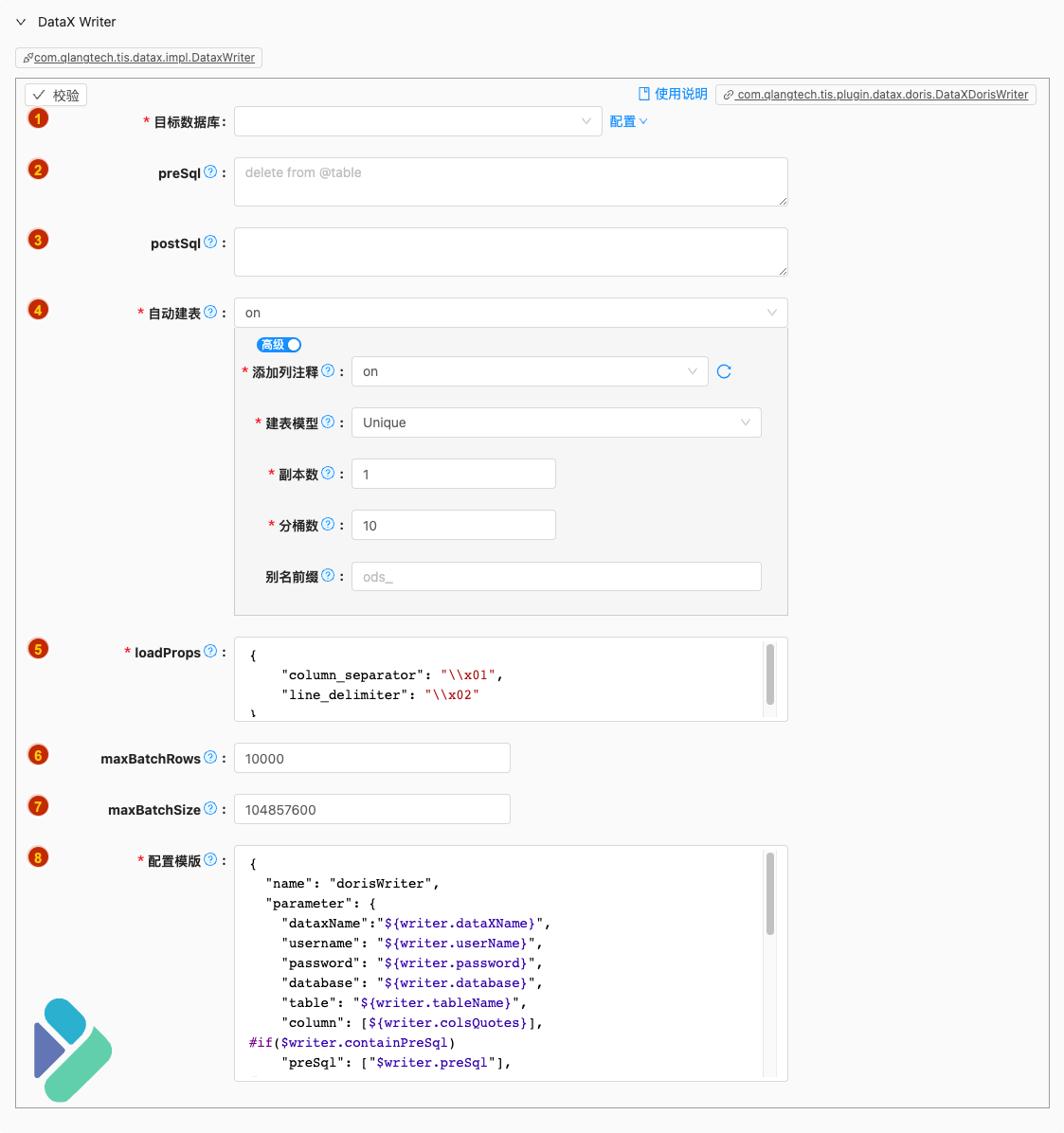Click the help icon next to maxBatchRows
The height and width of the screenshot is (1133, 1064).
point(210,757)
